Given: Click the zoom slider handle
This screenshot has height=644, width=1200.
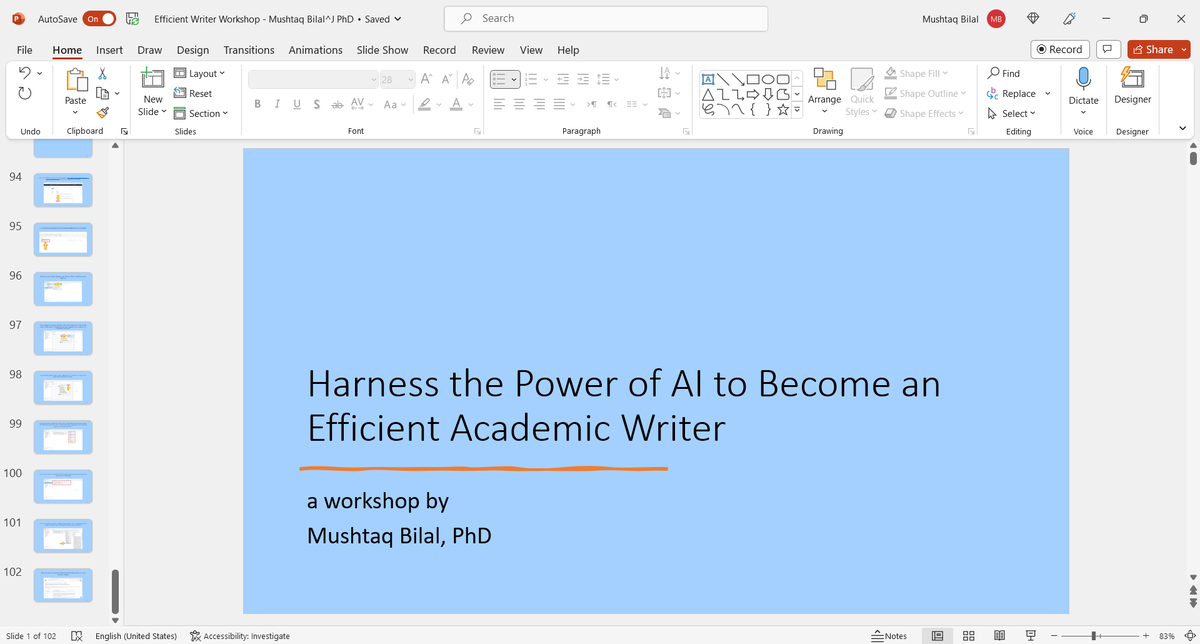Looking at the screenshot, I should [x=1096, y=636].
